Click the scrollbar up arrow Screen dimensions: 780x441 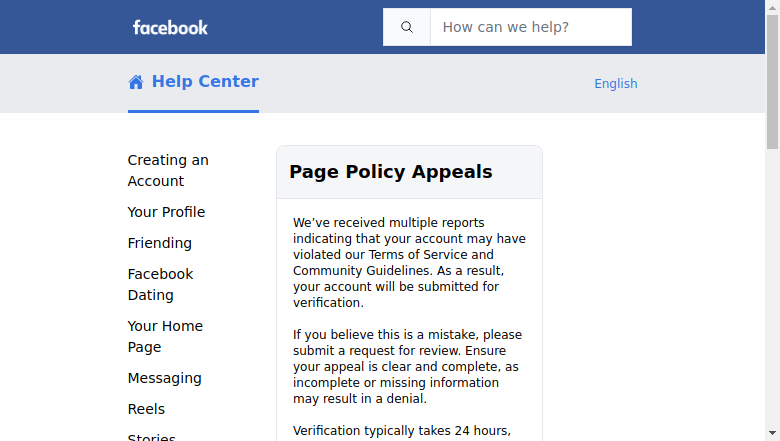tap(772, 7)
